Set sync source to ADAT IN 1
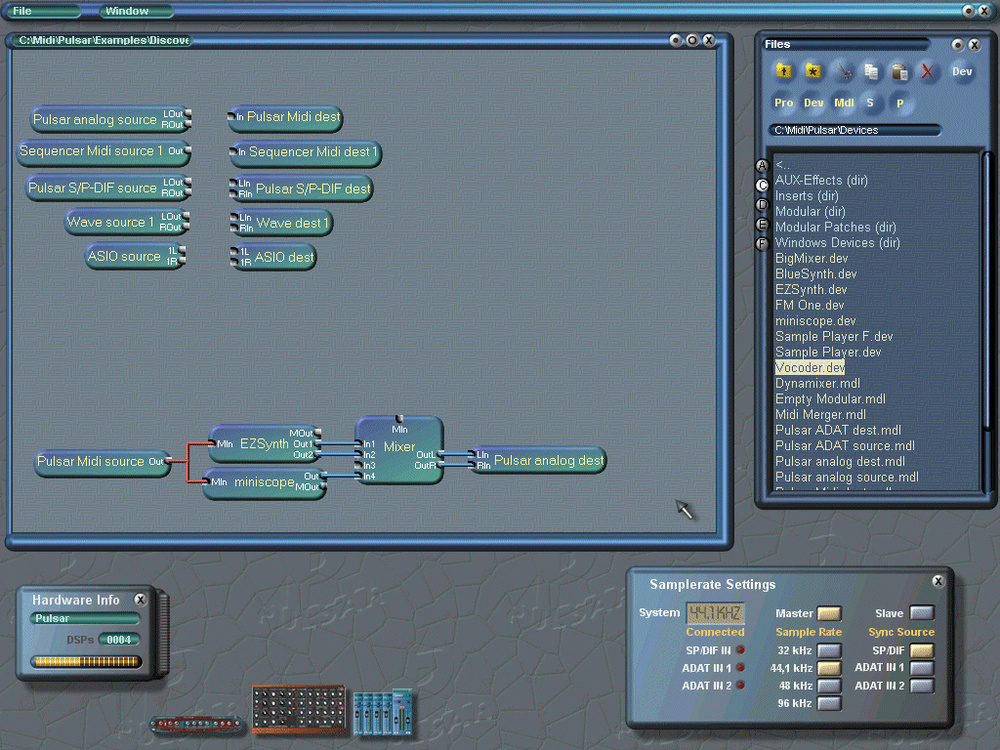 click(x=921, y=668)
